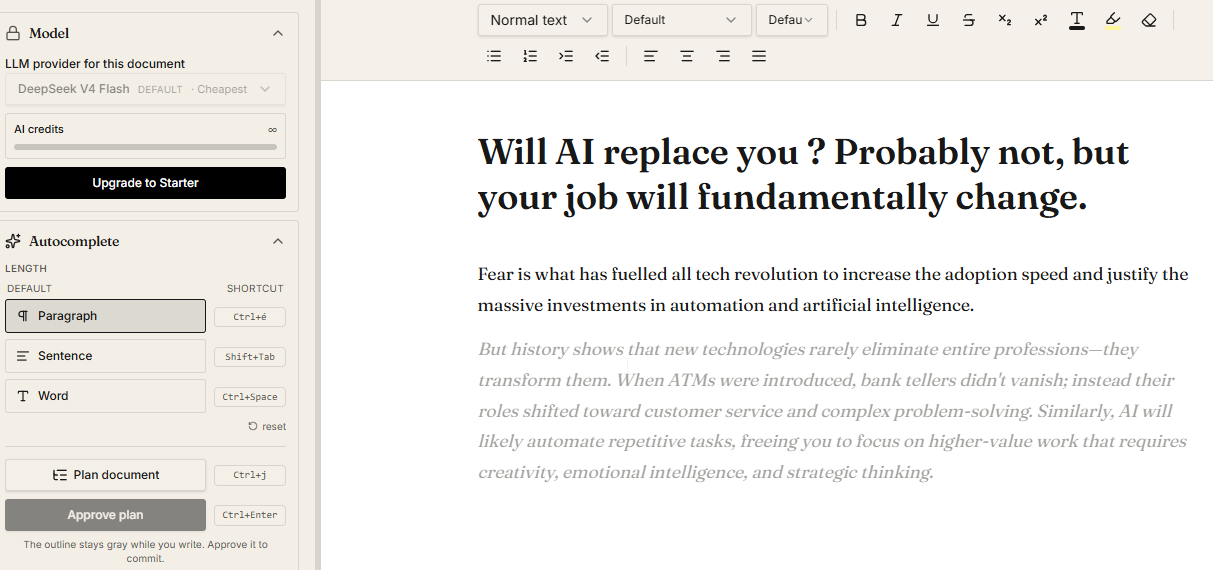Align text left
This screenshot has width=1213, height=570.
651,56
